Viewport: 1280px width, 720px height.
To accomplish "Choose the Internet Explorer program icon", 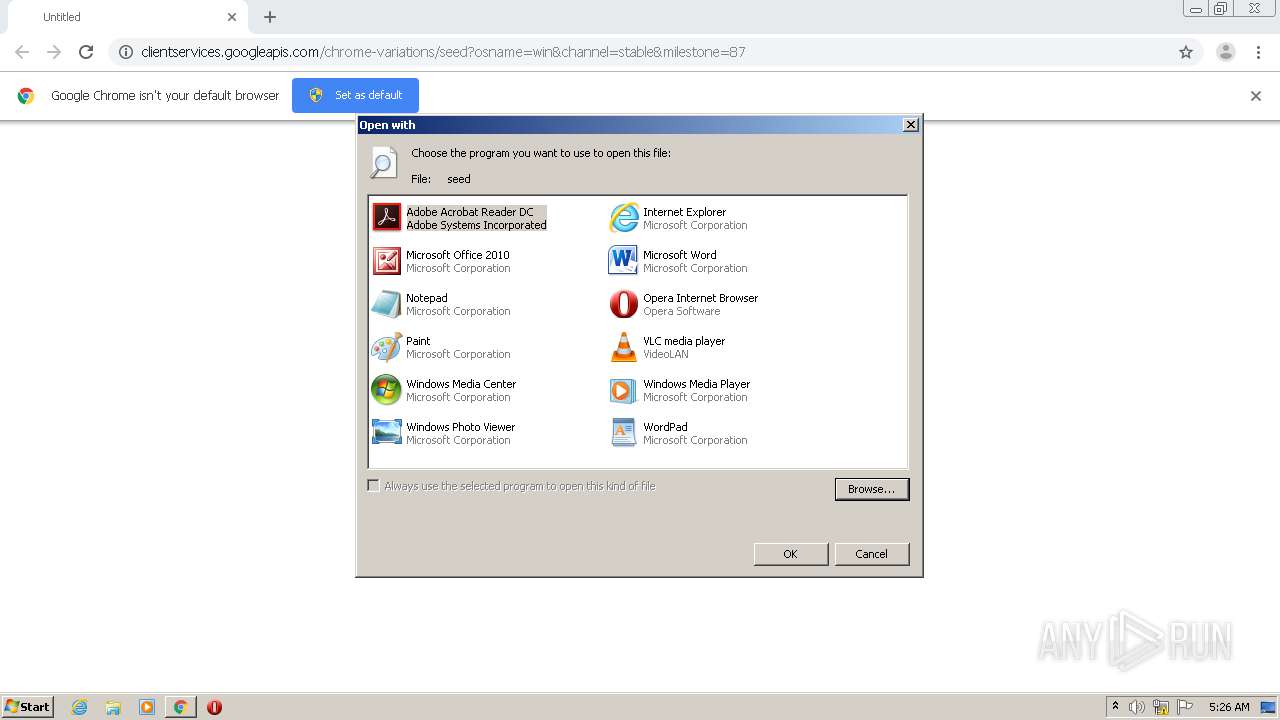I will [x=623, y=217].
